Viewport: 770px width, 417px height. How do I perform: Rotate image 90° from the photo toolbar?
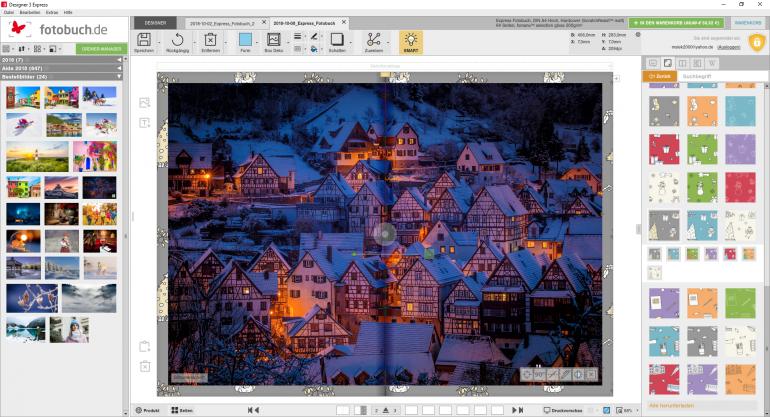click(539, 375)
